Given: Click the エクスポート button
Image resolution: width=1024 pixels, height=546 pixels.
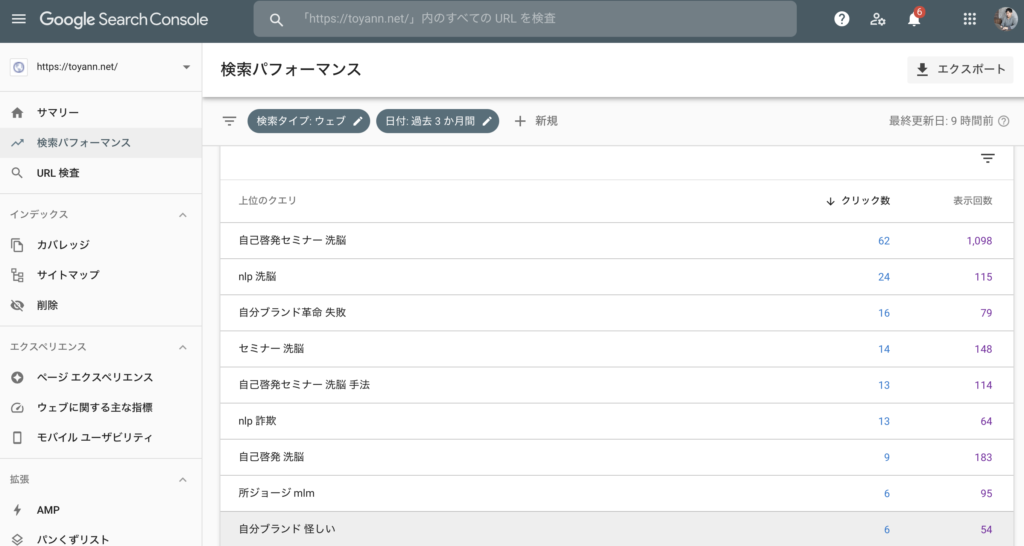Looking at the screenshot, I should click(959, 69).
